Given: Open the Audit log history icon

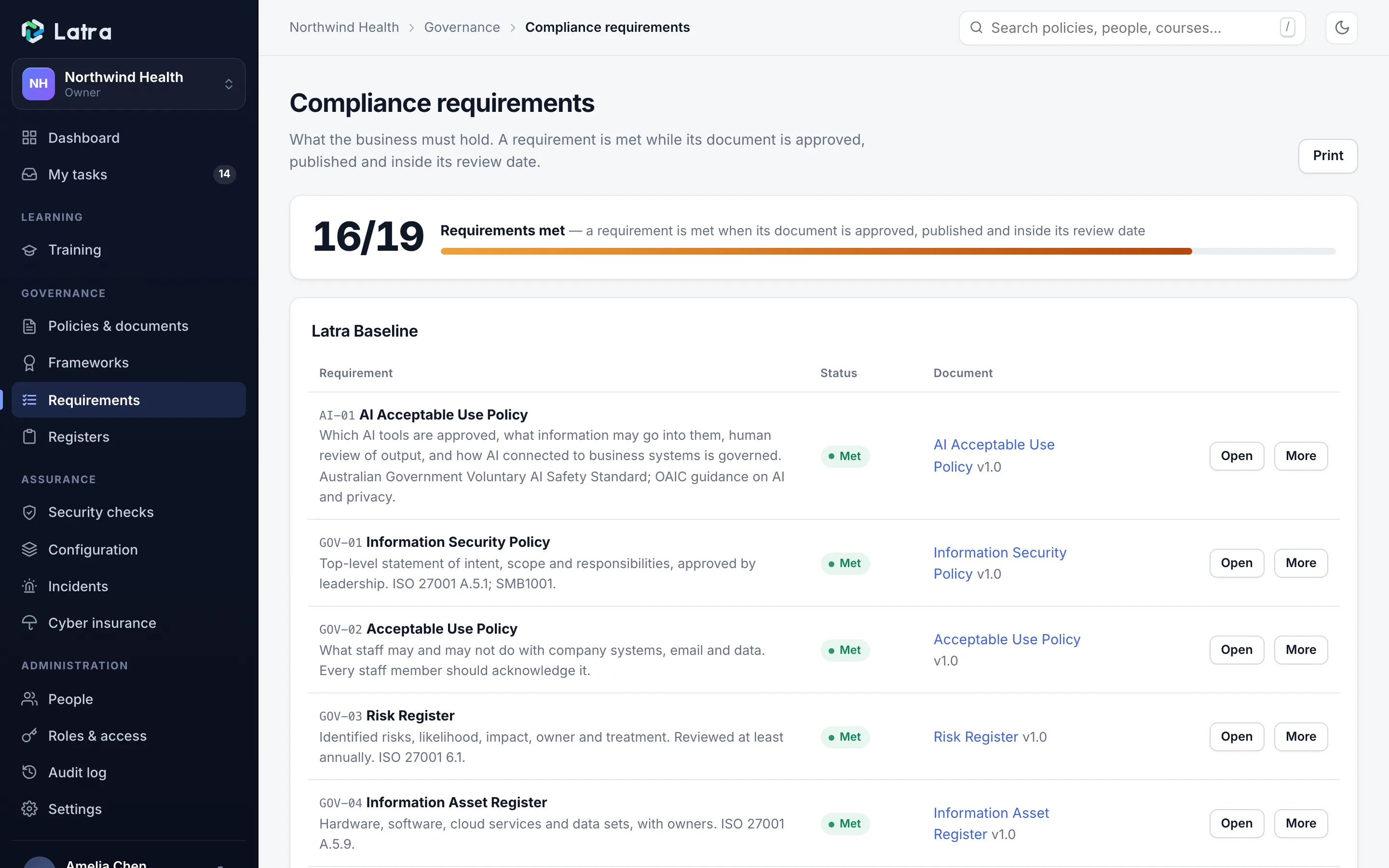Looking at the screenshot, I should [x=29, y=772].
